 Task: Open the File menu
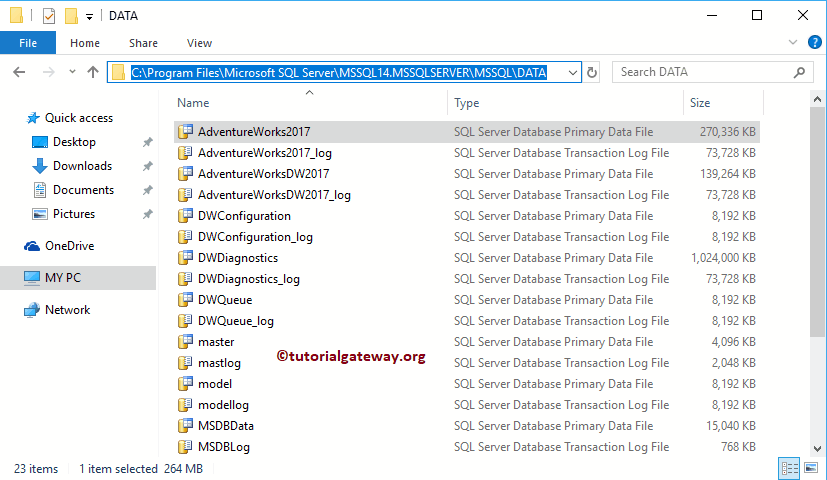pyautogui.click(x=28, y=43)
